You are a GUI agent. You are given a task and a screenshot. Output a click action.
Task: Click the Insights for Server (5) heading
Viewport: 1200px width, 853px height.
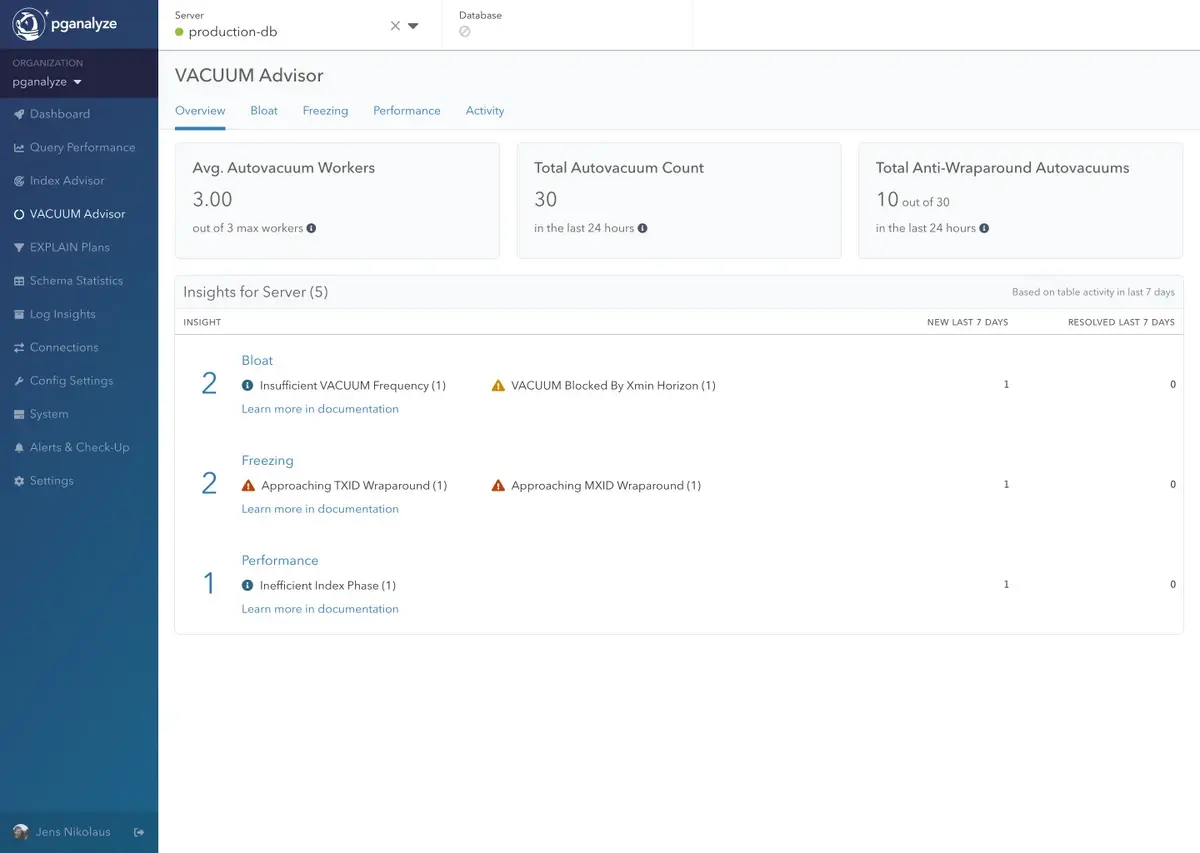[256, 292]
